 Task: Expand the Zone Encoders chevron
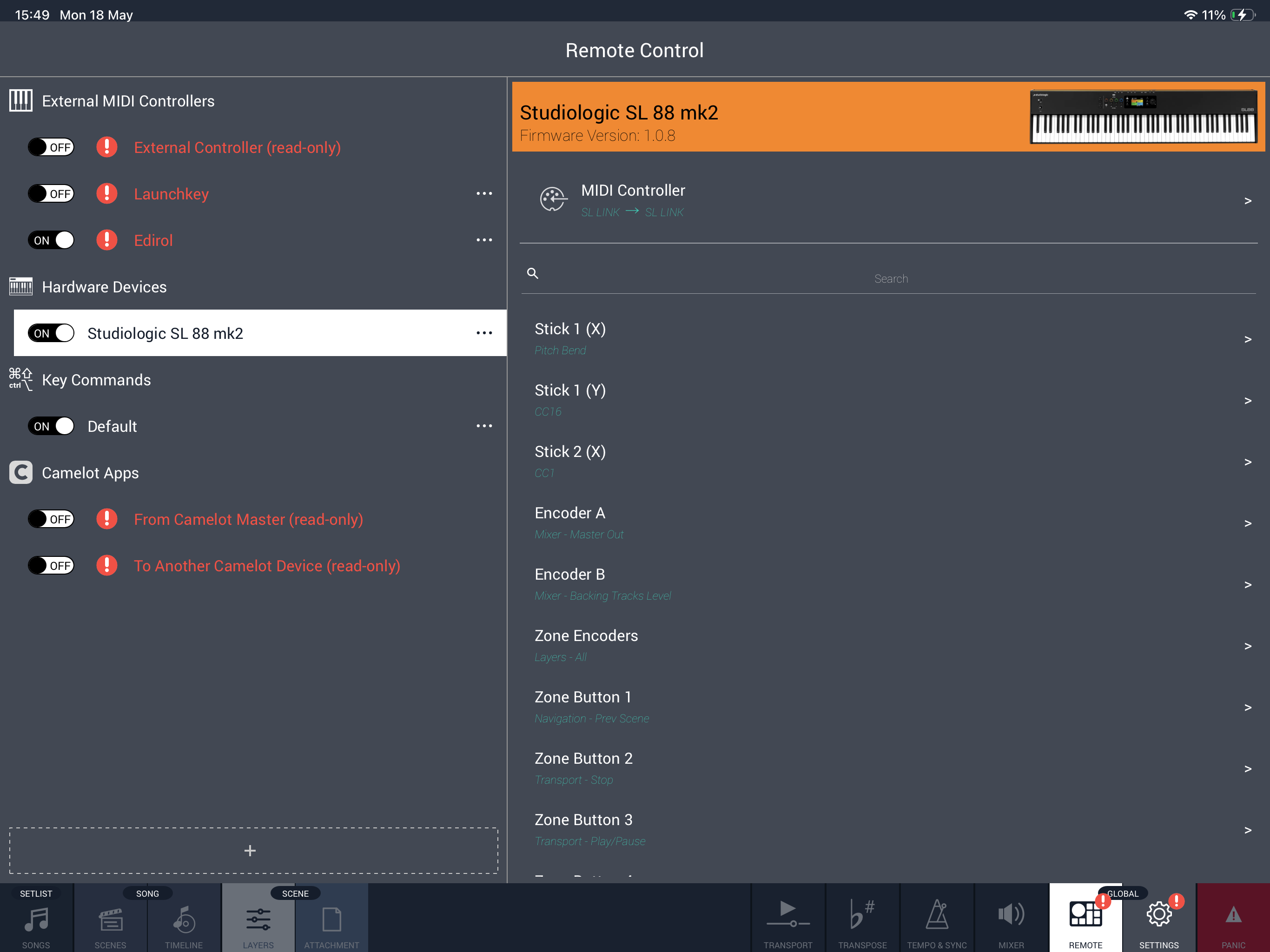tap(1247, 647)
